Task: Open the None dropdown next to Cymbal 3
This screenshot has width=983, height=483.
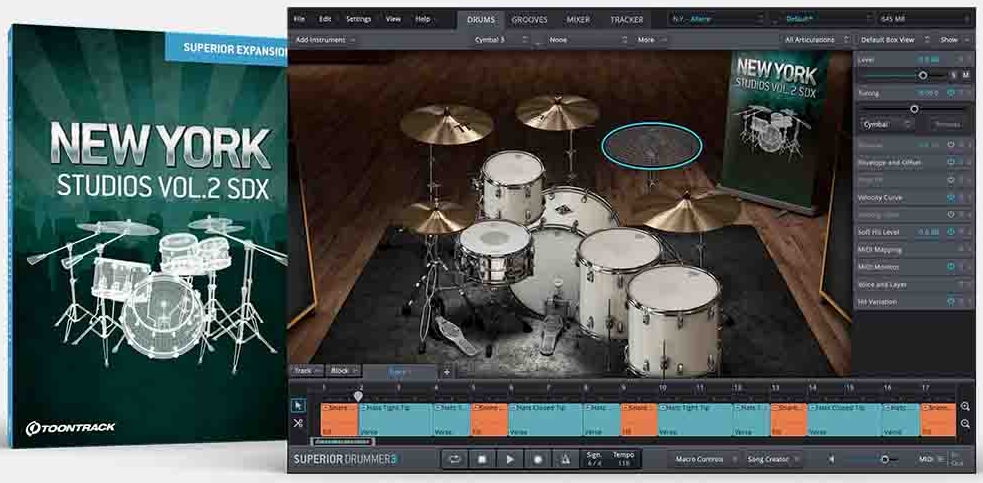Action: pyautogui.click(x=586, y=40)
